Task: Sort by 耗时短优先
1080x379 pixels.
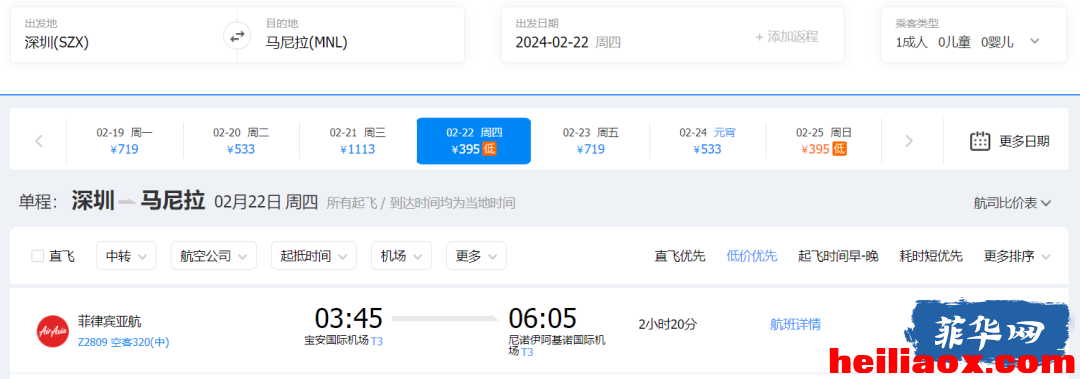Action: [931, 256]
